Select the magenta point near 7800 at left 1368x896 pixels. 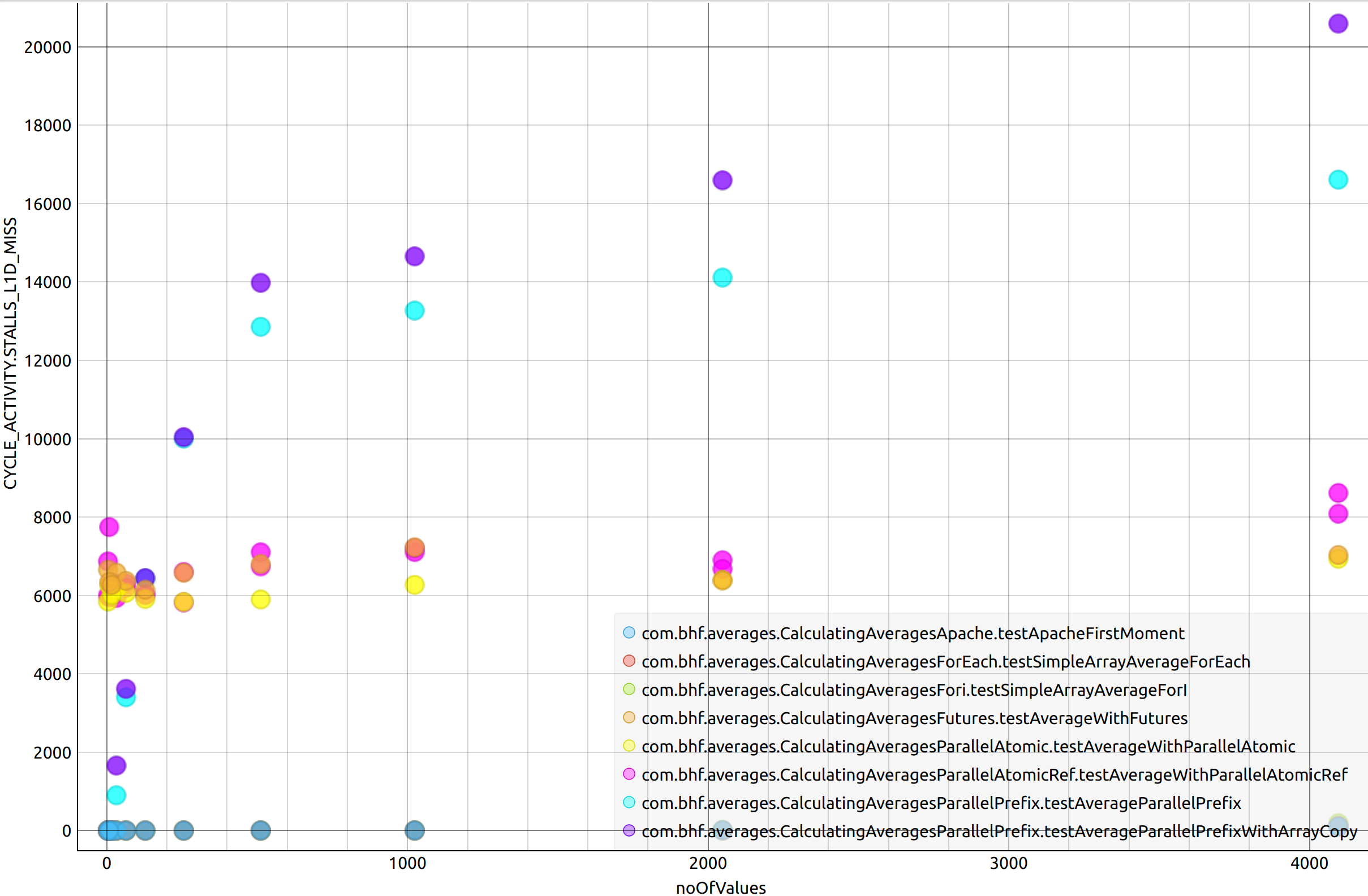109,527
